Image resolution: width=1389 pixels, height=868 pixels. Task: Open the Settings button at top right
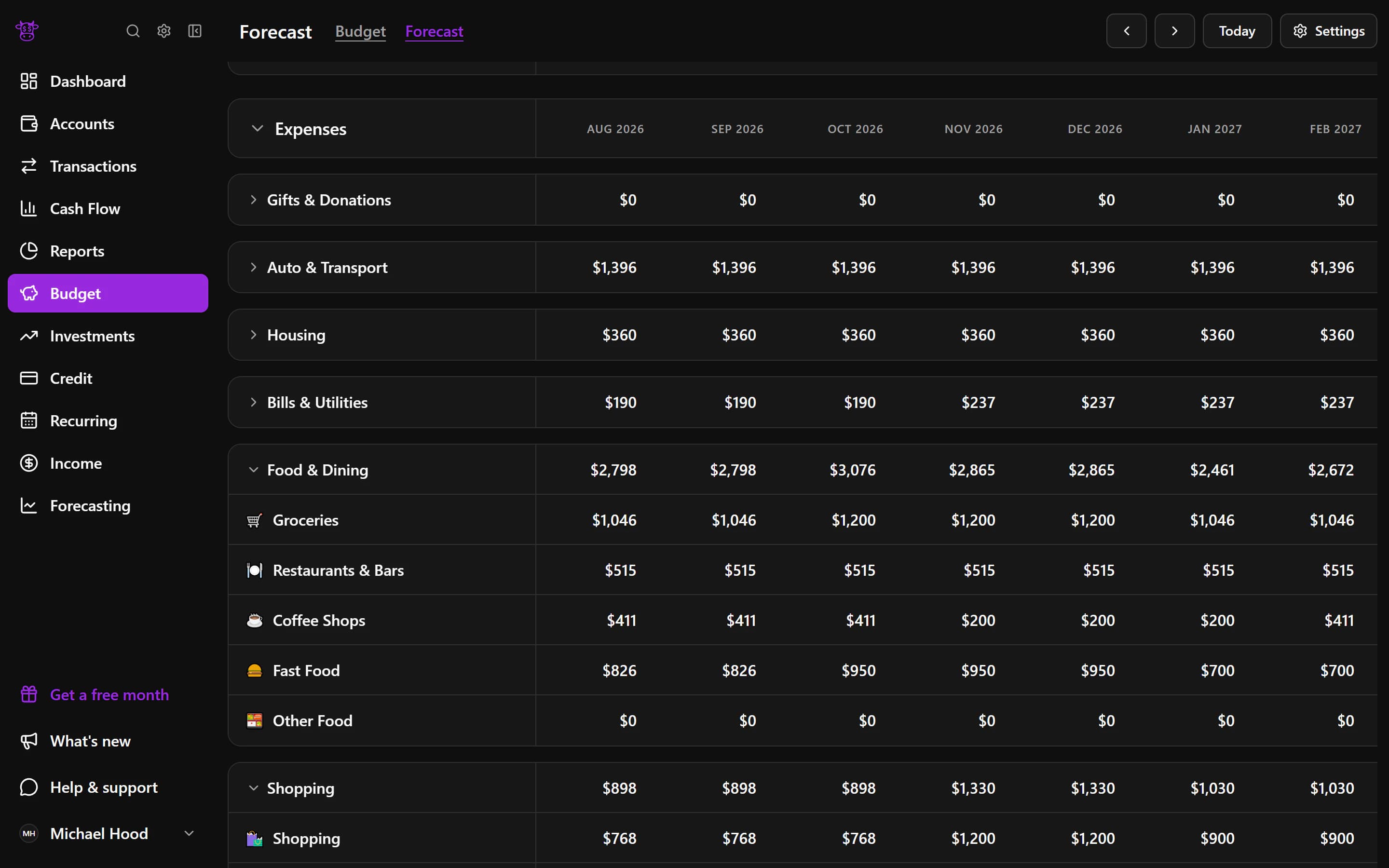[x=1328, y=31]
